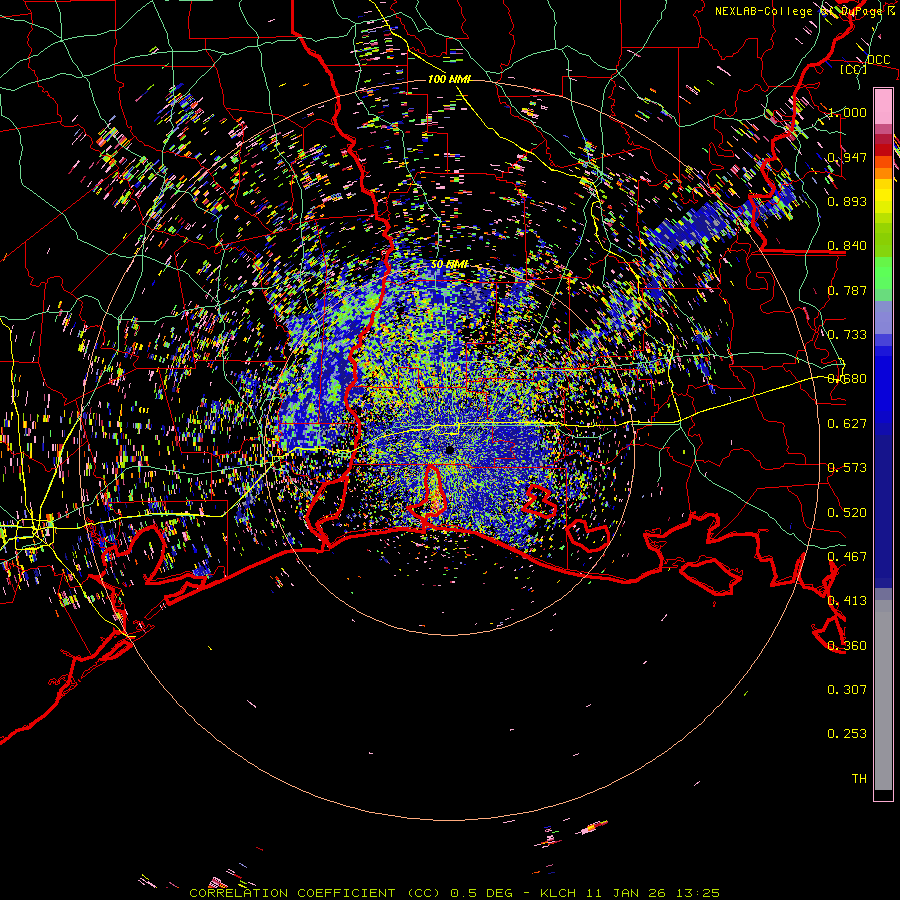Select the 0.733 color scale value

pos(847,335)
